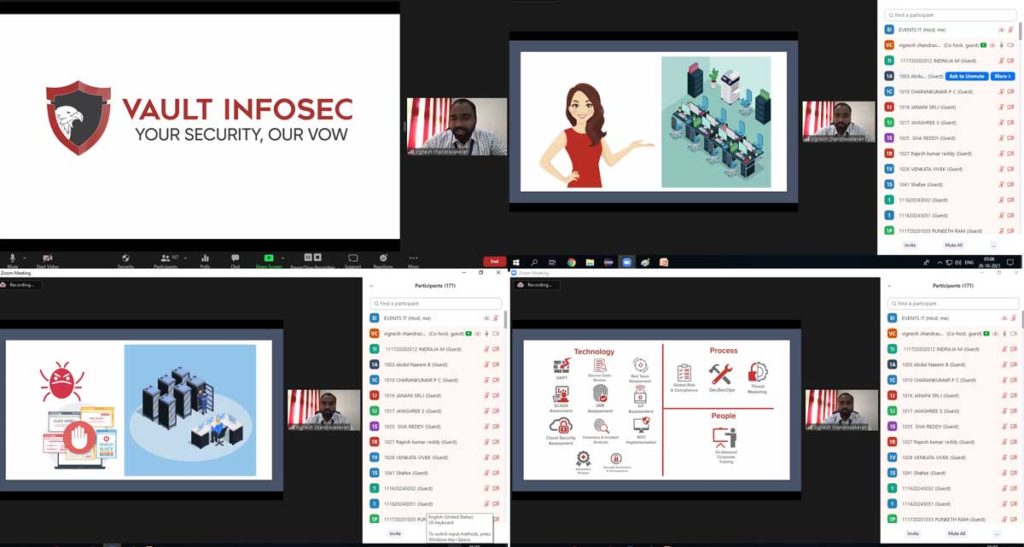Click the green Share Screen button

[268, 260]
